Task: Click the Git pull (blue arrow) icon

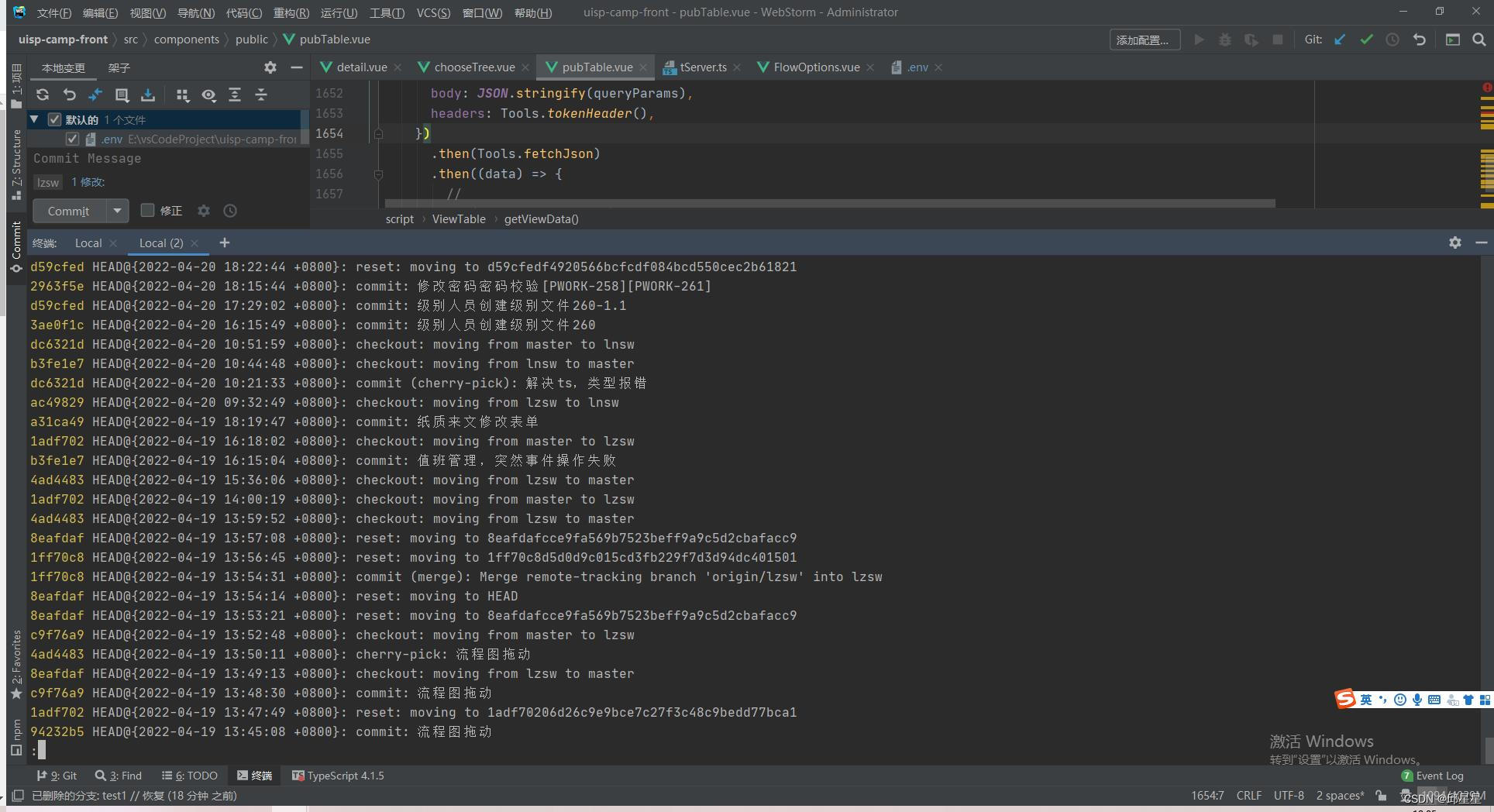Action: tap(1339, 40)
